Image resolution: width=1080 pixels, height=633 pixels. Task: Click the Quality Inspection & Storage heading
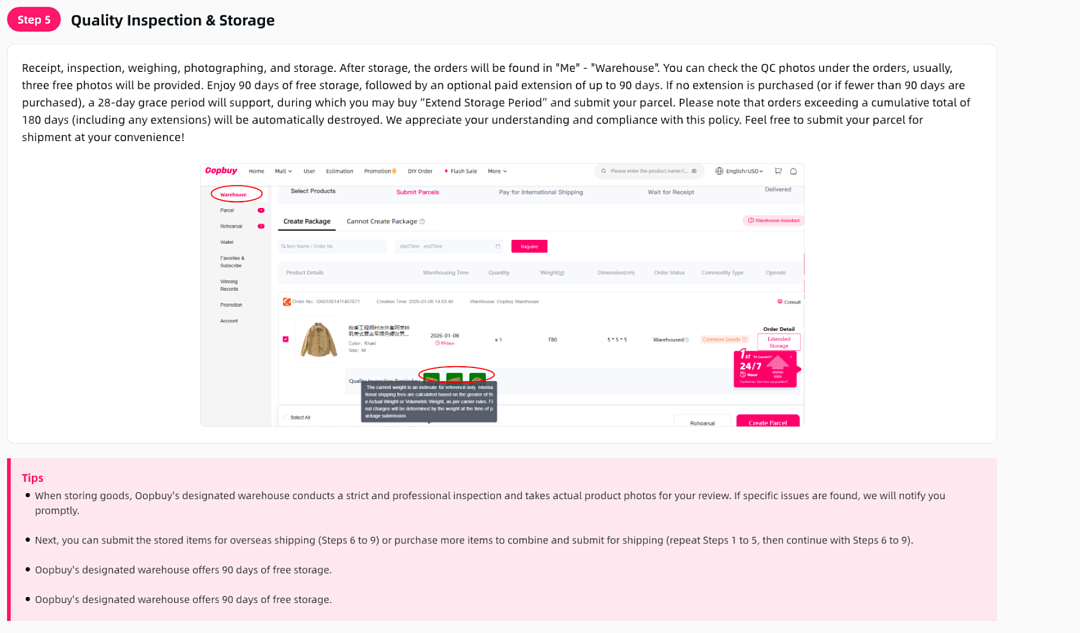[x=173, y=20]
